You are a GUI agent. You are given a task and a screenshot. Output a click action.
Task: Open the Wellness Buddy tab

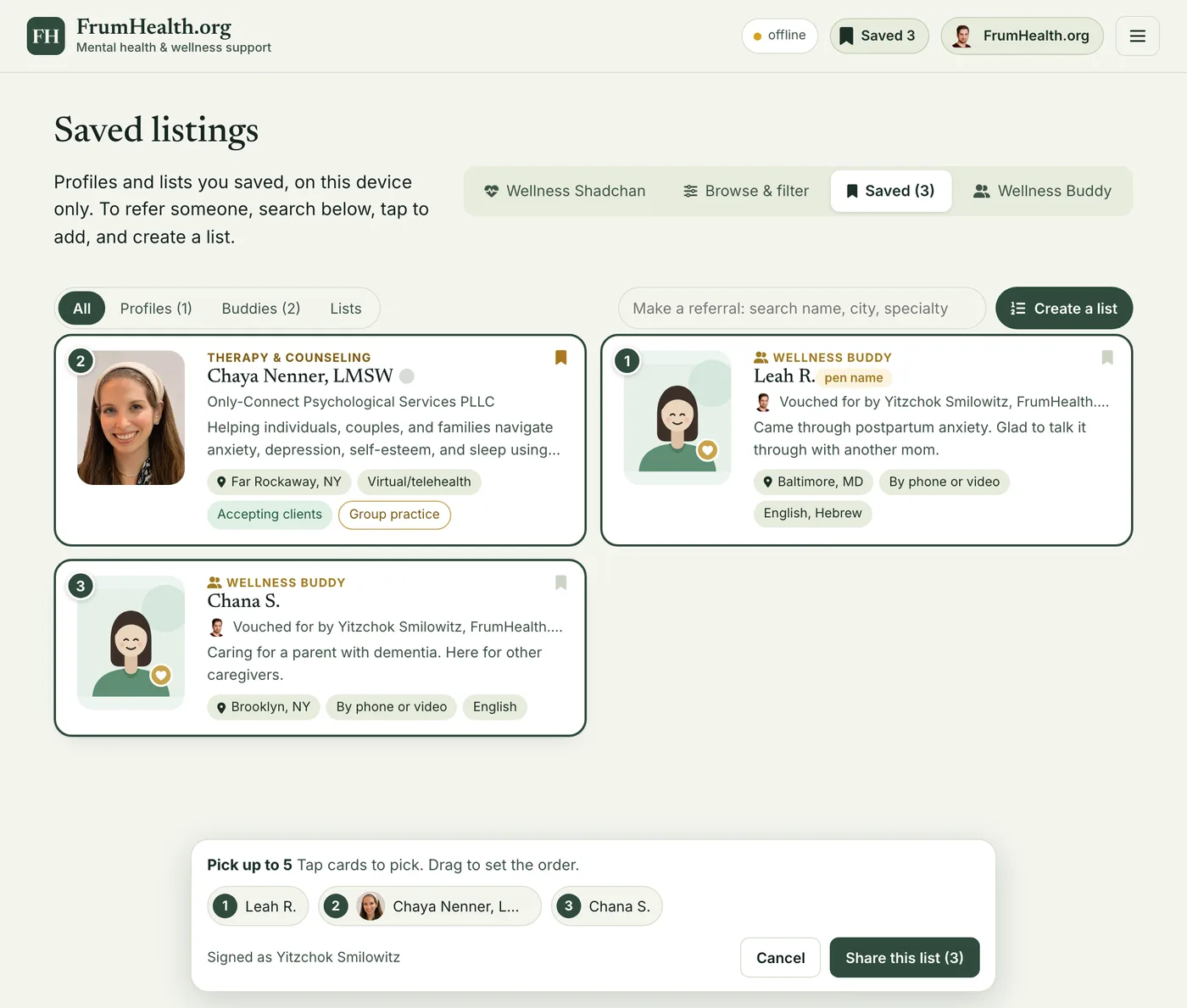click(x=1042, y=191)
